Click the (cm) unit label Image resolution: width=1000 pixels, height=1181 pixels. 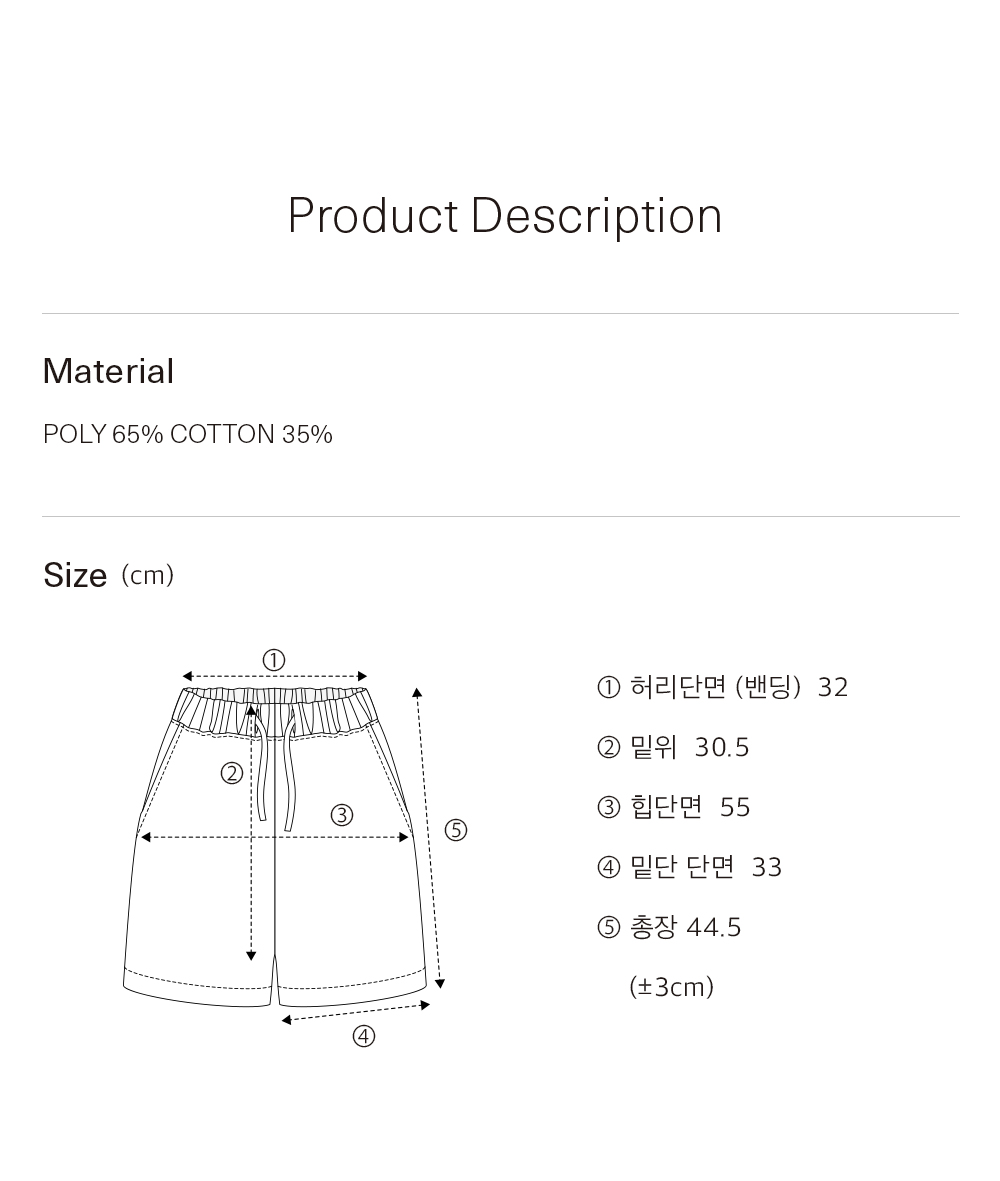tap(148, 575)
